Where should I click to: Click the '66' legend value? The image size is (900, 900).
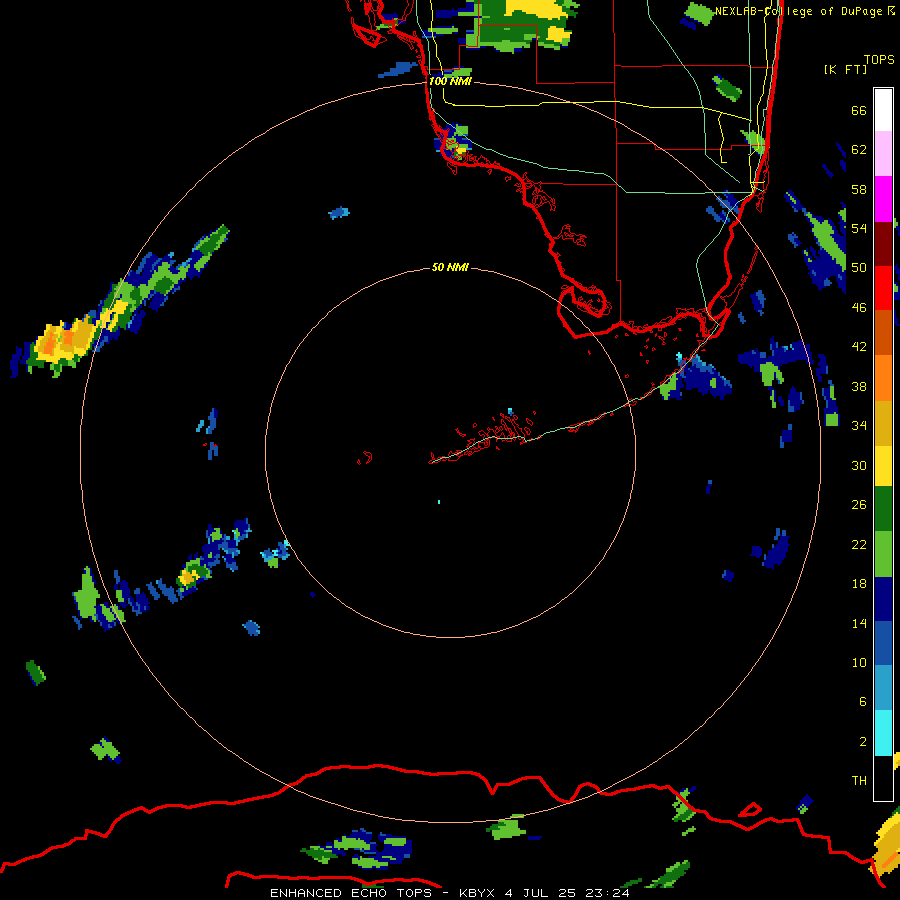coord(859,110)
